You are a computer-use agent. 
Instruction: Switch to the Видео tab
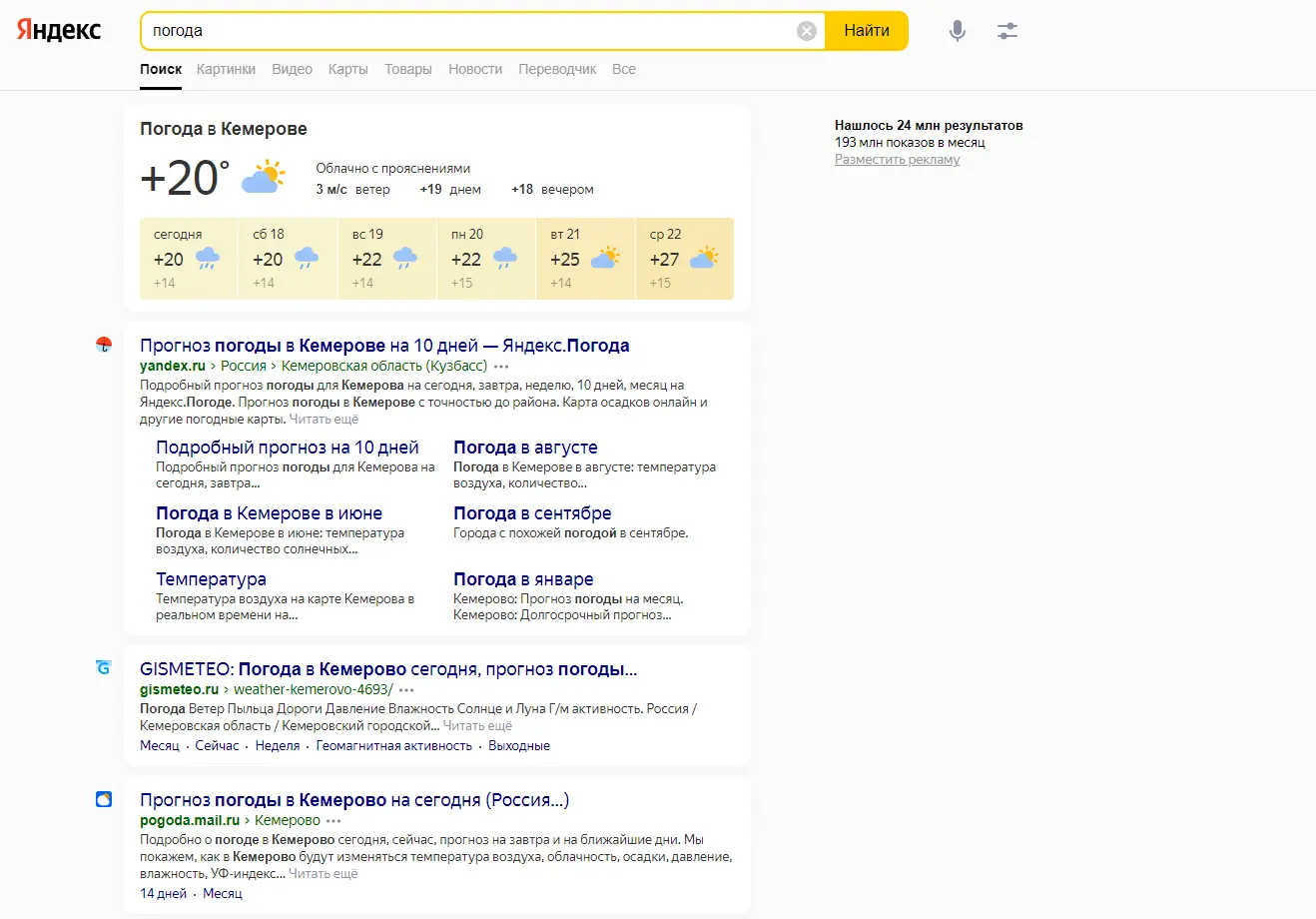(x=292, y=69)
